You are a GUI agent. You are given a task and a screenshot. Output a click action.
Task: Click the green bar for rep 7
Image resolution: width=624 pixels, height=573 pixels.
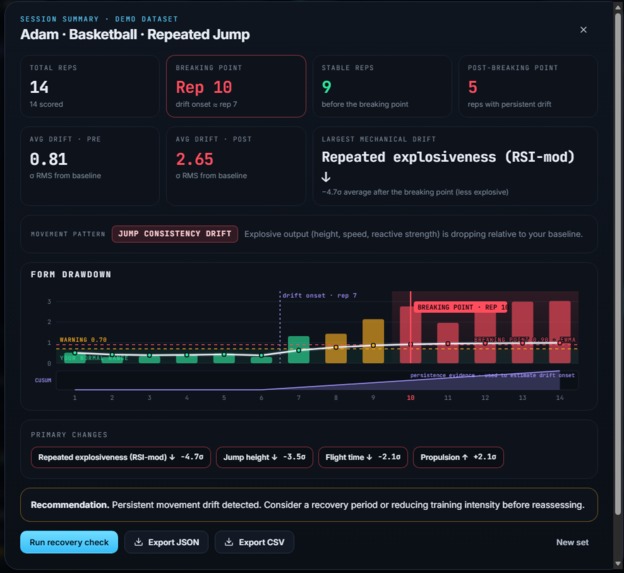point(298,350)
